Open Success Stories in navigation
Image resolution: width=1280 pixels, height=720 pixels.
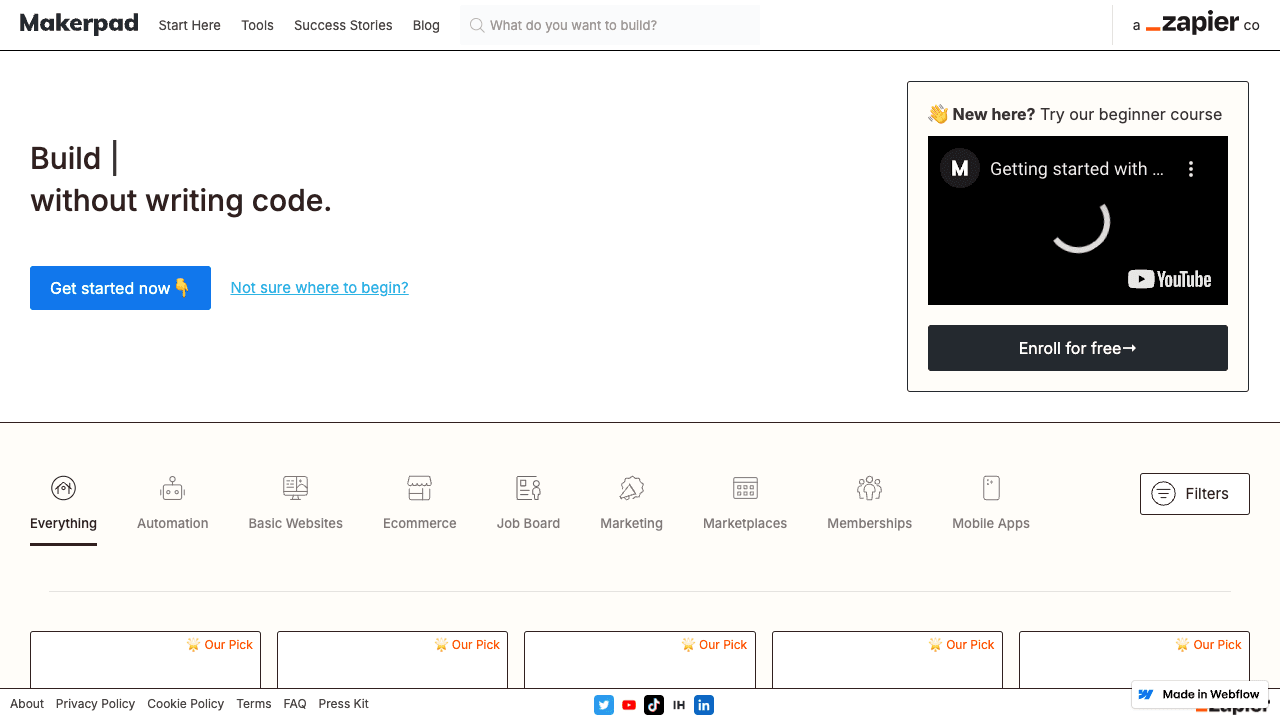(343, 25)
